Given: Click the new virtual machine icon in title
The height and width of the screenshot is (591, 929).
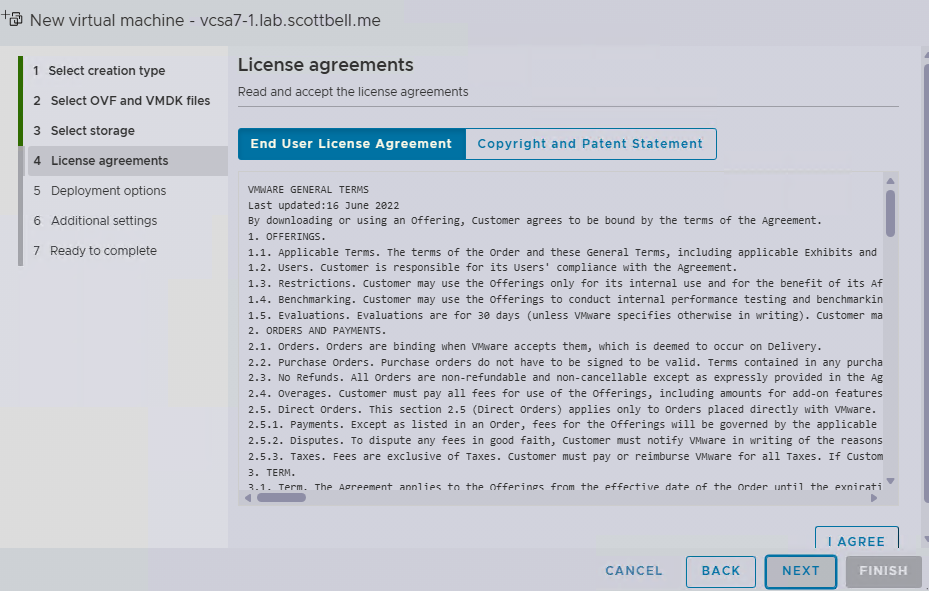Looking at the screenshot, I should tap(13, 18).
